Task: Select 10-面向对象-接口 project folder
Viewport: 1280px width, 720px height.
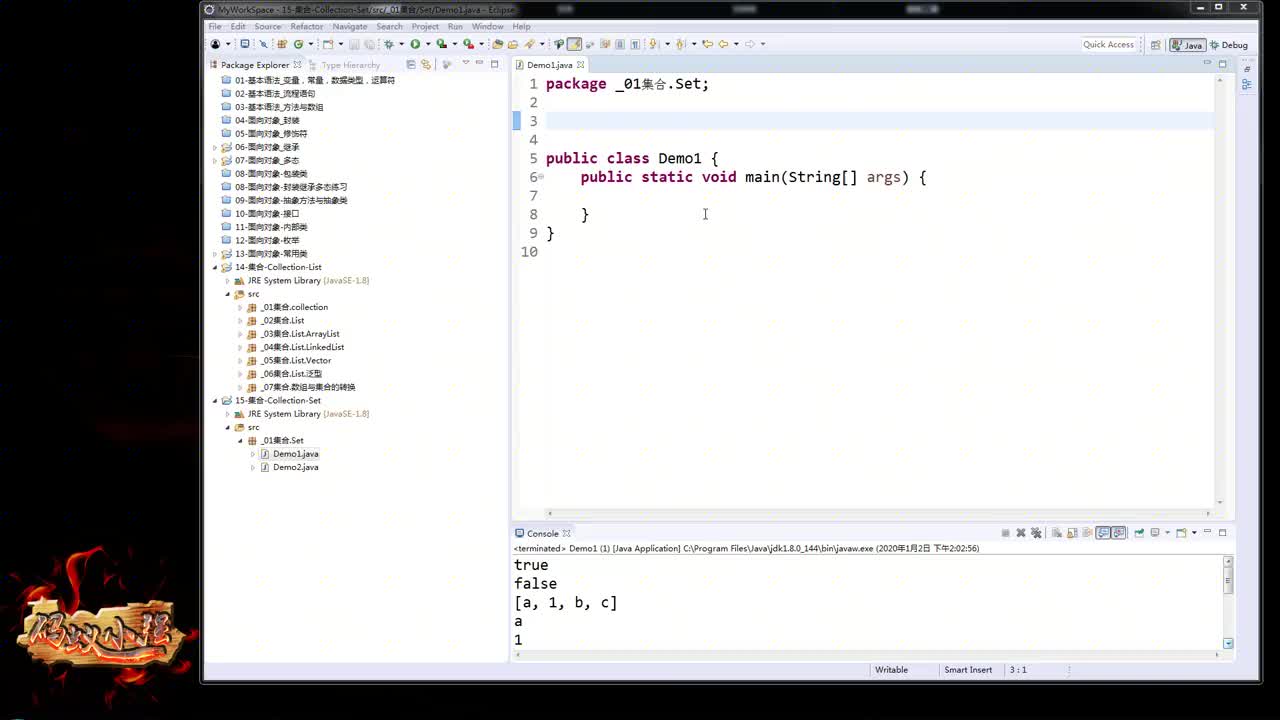Action: [260, 214]
